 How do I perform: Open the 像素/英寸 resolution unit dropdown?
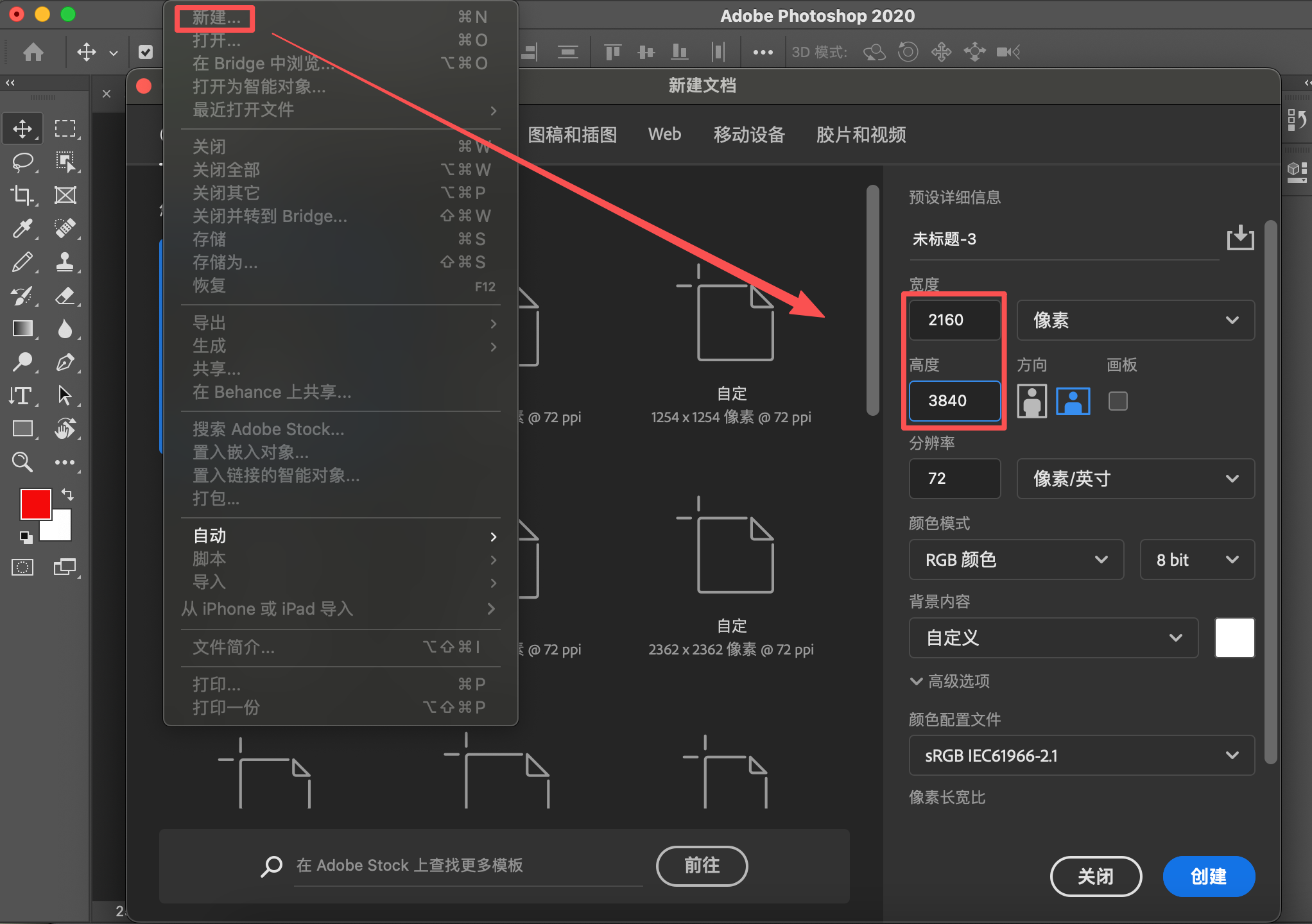(x=1135, y=478)
